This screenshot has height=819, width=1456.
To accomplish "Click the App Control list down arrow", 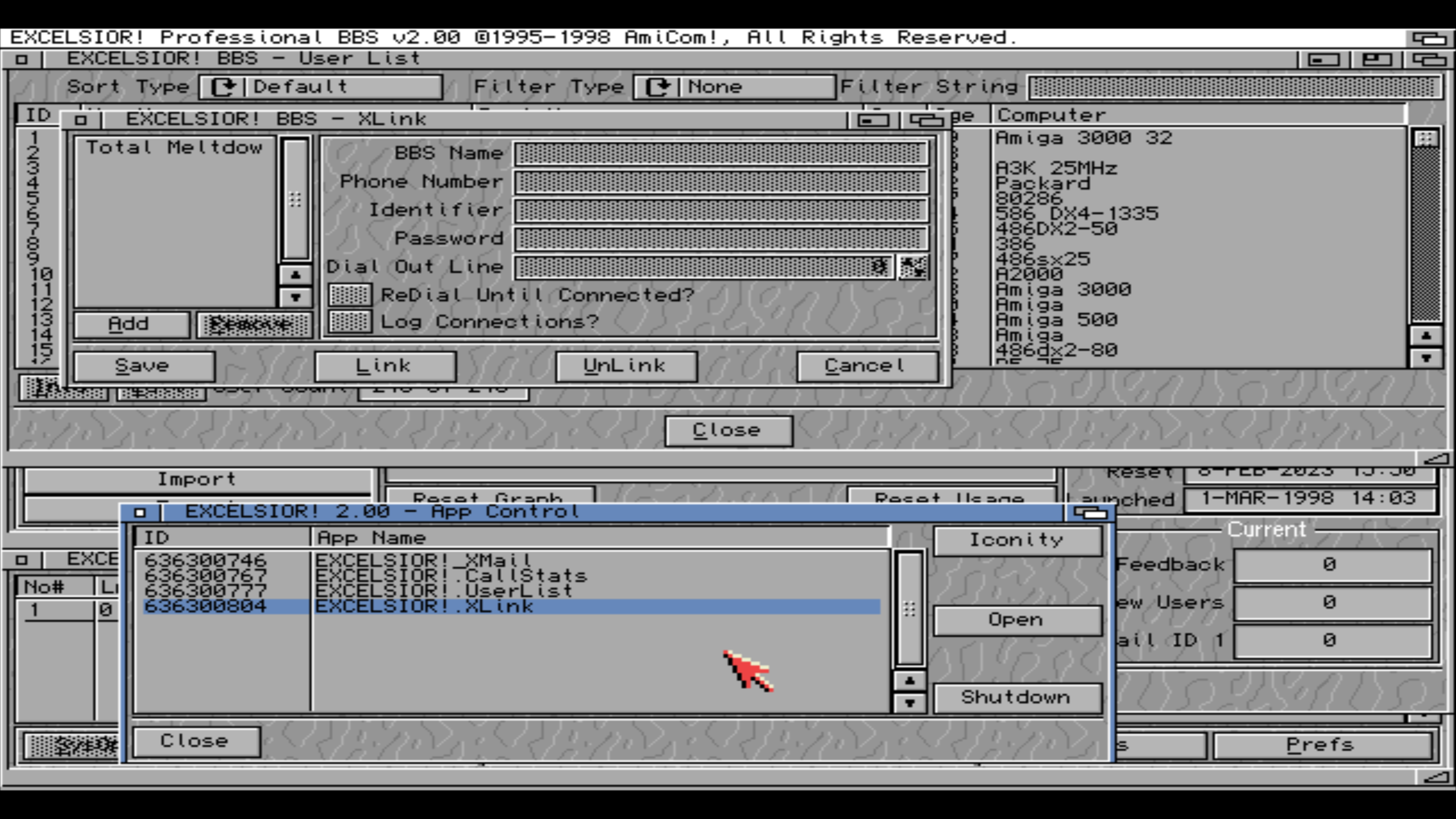I will (x=909, y=703).
